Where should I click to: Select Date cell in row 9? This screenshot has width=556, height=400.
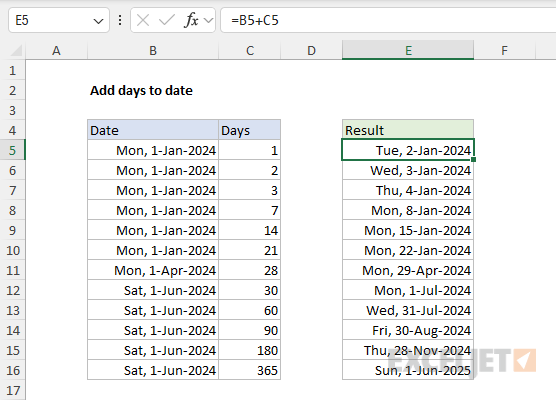point(153,230)
